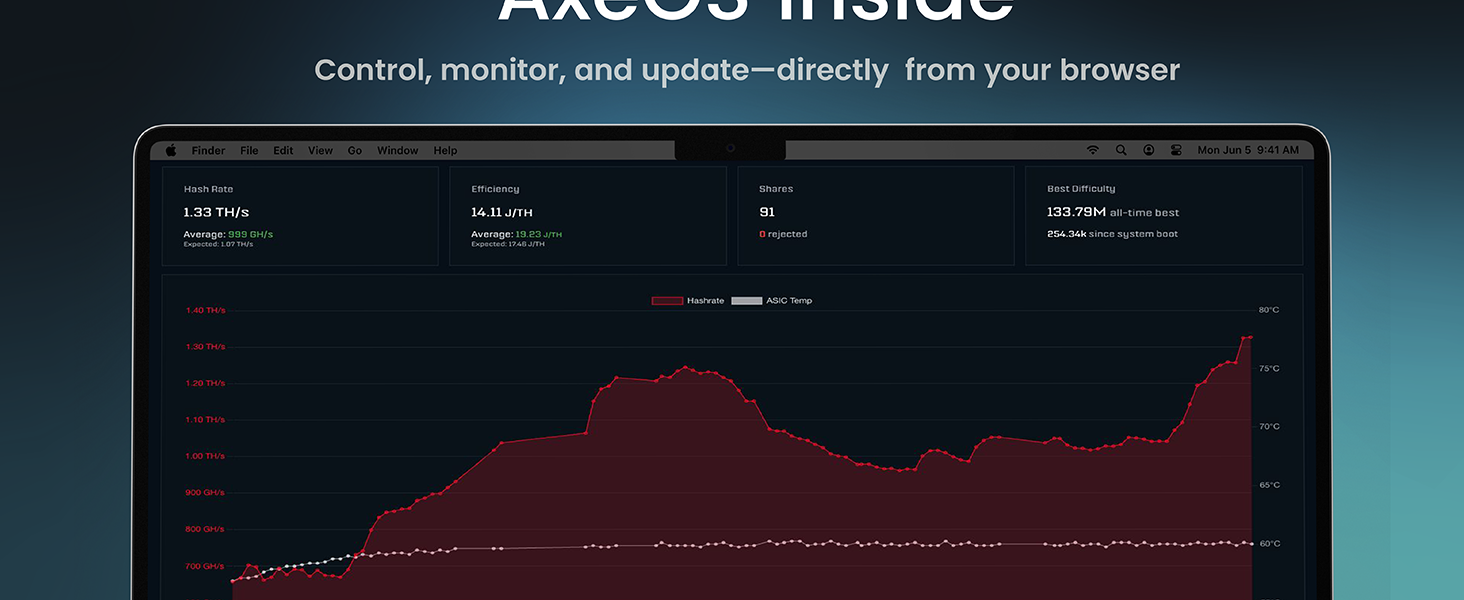Open the Help menu
This screenshot has height=600, width=1464.
[445, 151]
